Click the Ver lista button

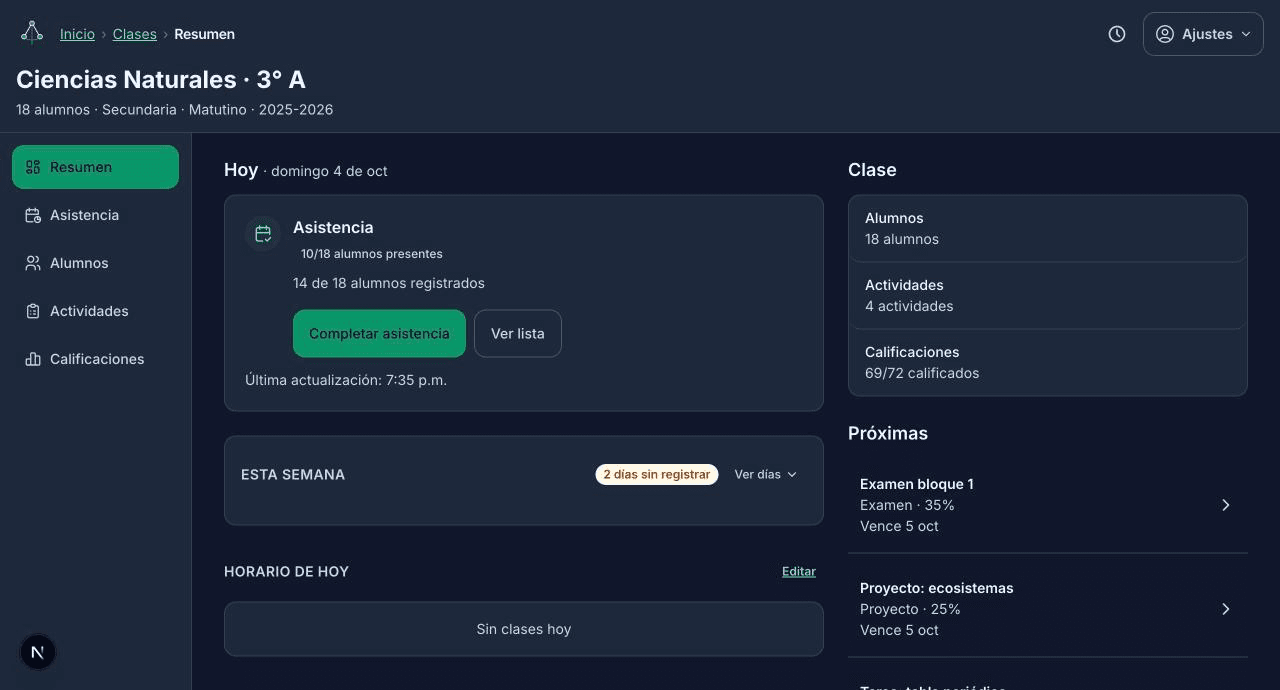pyautogui.click(x=518, y=333)
